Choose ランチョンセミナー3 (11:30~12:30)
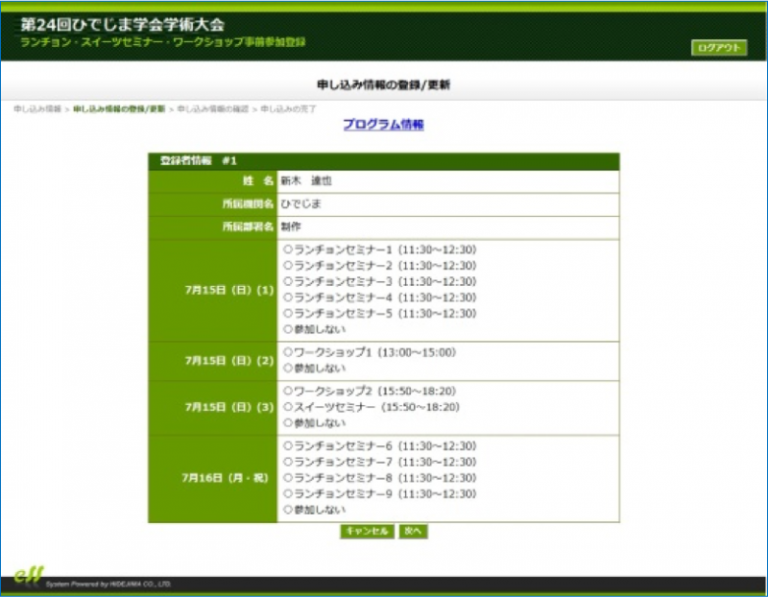The height and width of the screenshot is (597, 768). 288,282
